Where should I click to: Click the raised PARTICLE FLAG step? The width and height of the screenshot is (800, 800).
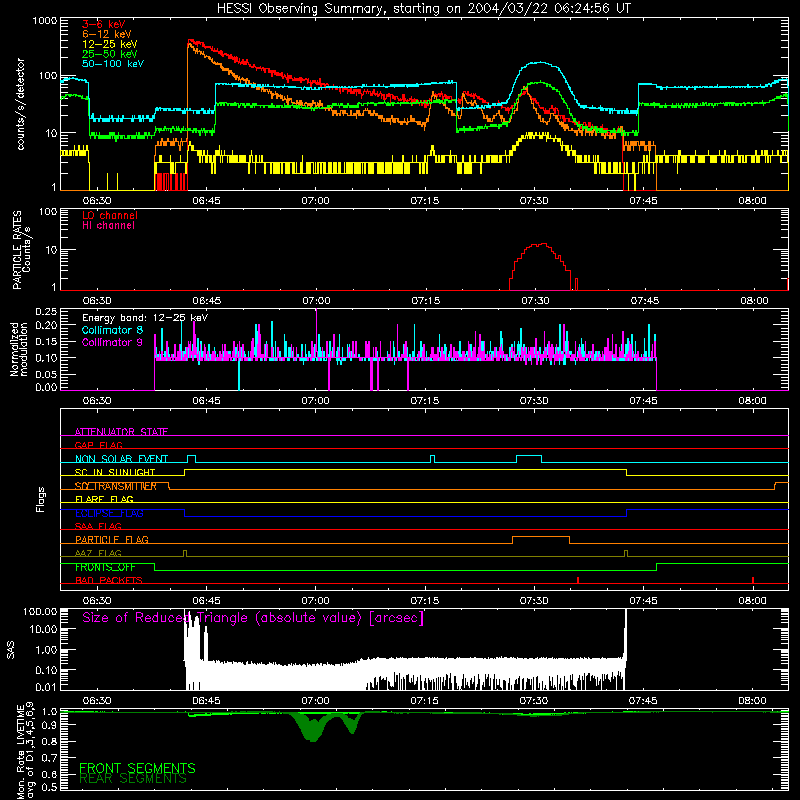point(541,537)
